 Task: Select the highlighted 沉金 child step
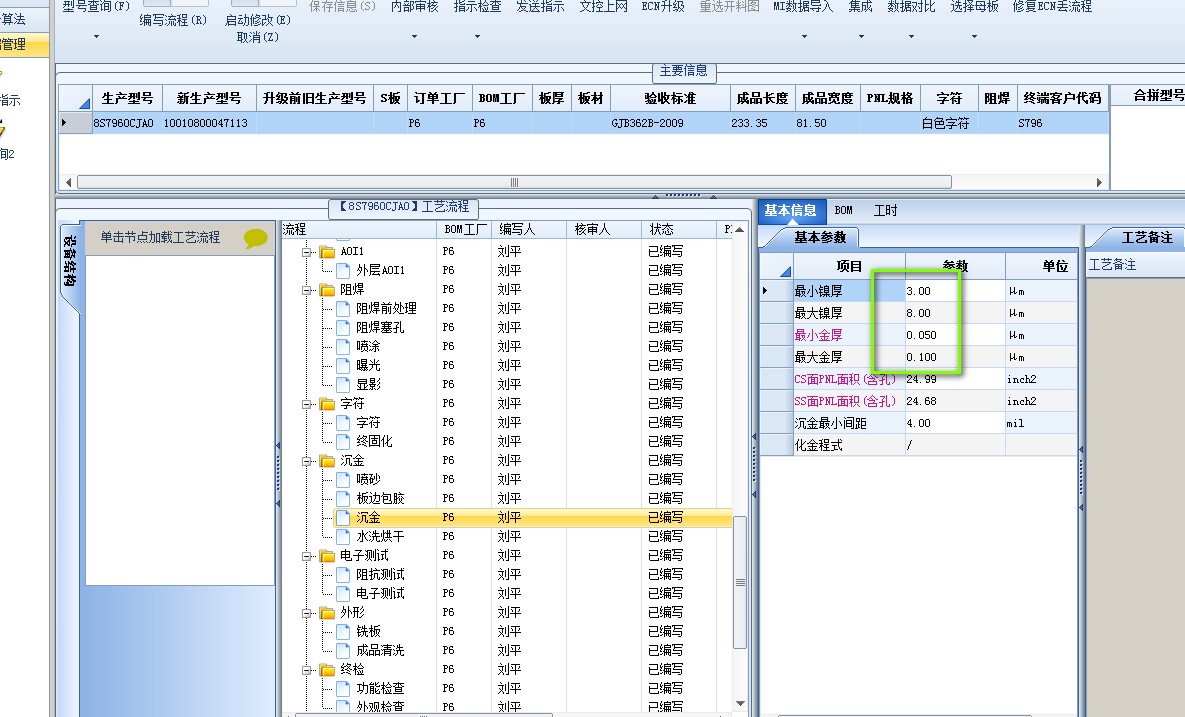click(368, 518)
